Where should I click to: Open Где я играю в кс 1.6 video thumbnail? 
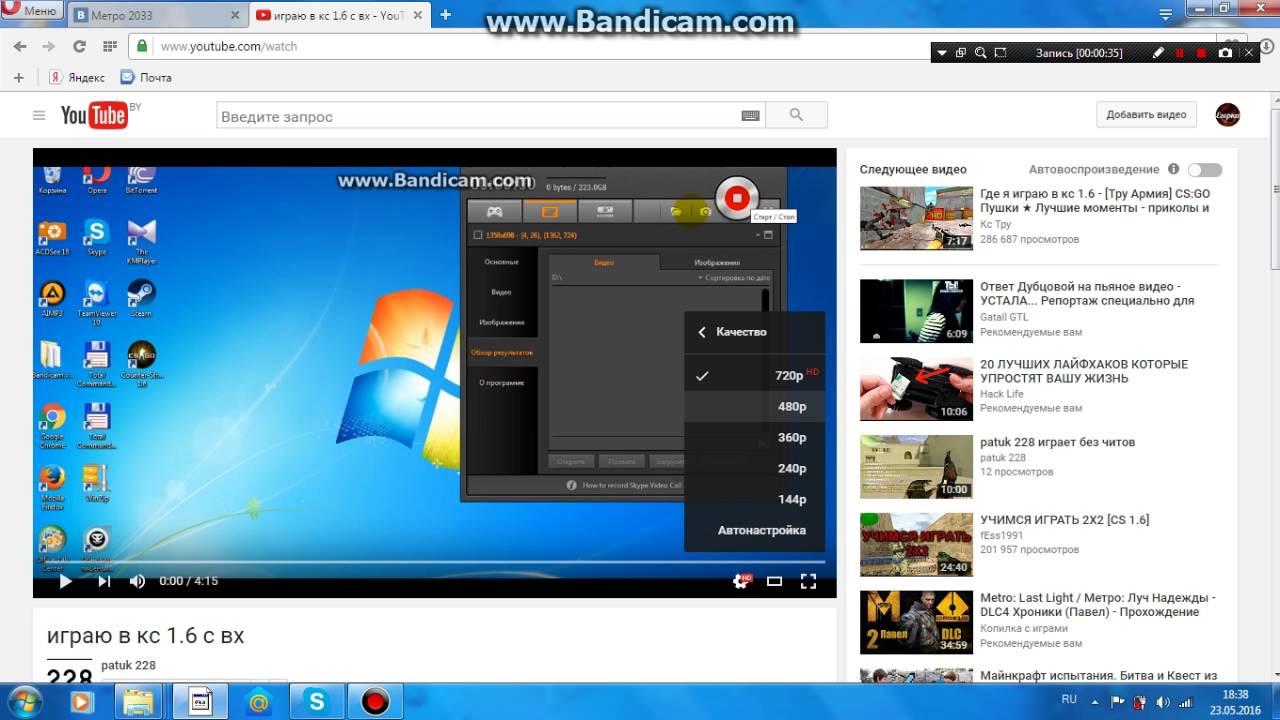coord(916,218)
